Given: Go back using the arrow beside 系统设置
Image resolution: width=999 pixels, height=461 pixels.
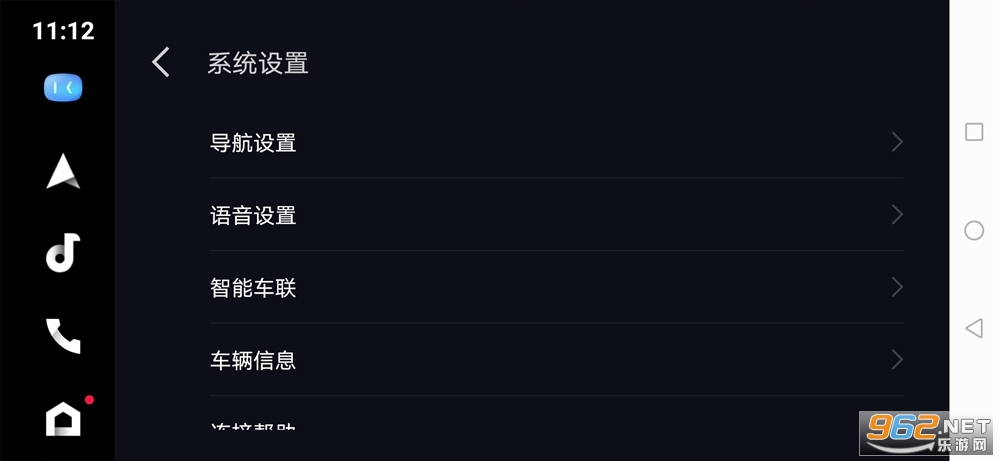Looking at the screenshot, I should pos(161,63).
